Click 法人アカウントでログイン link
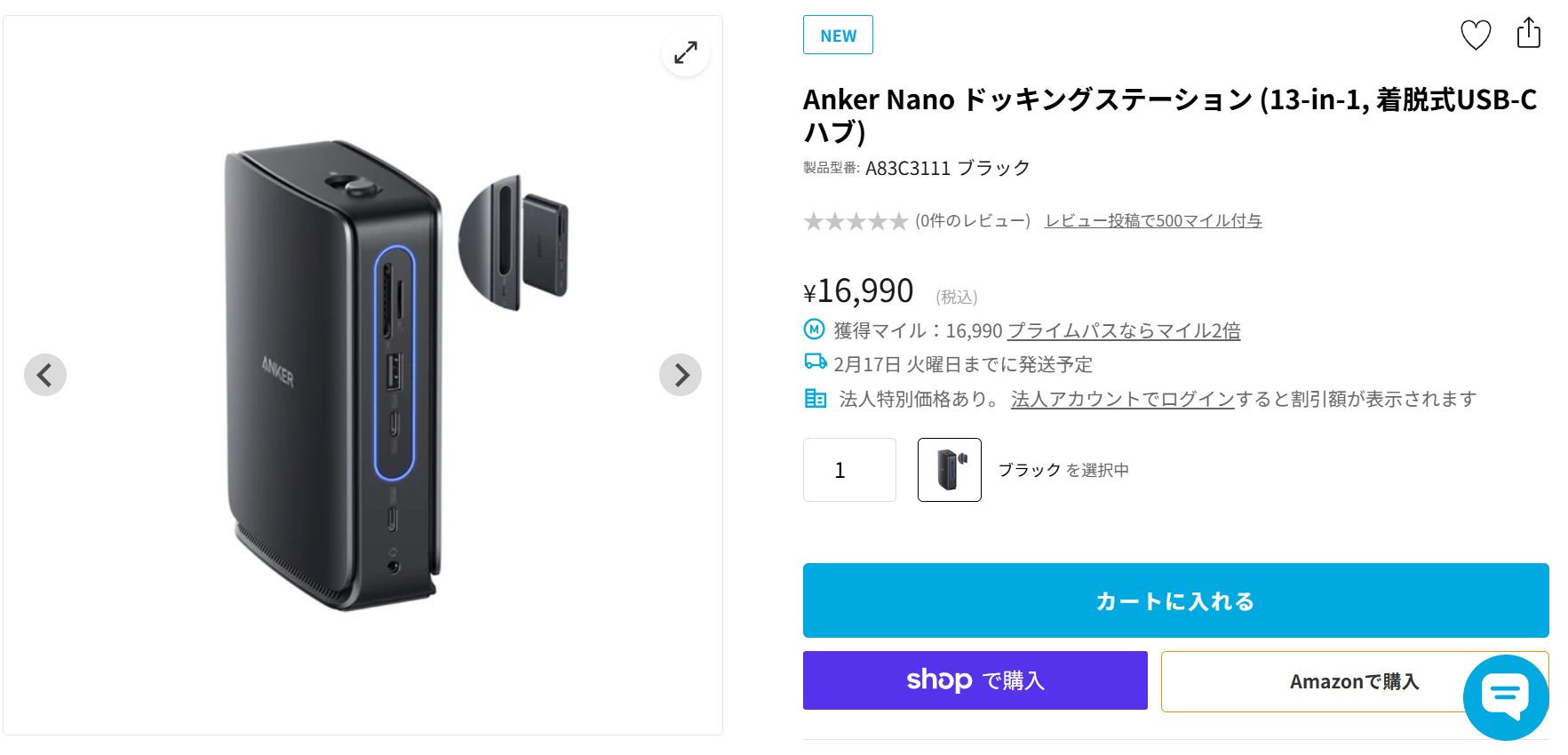Viewport: 1568px width, 755px height. click(x=1122, y=399)
